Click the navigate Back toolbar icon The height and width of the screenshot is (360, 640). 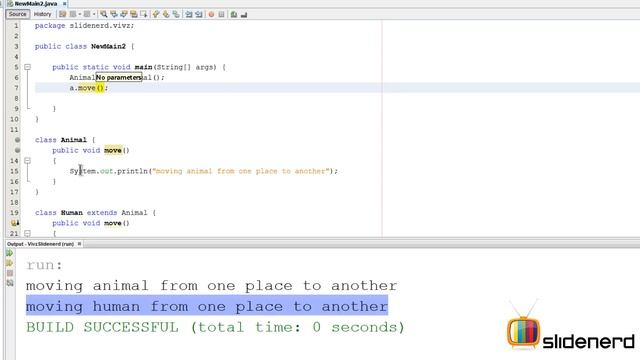click(73, 14)
